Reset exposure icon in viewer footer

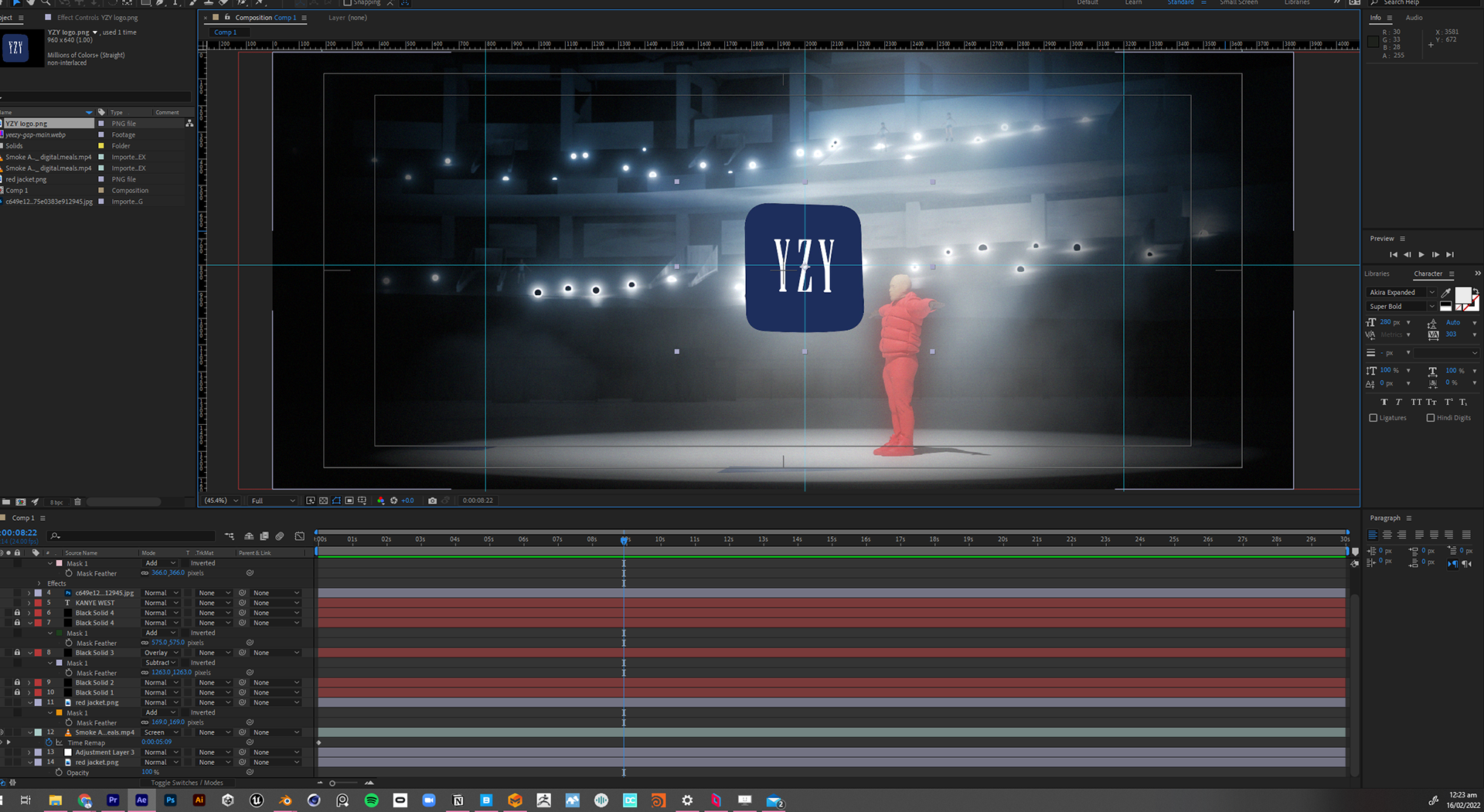pyautogui.click(x=393, y=501)
